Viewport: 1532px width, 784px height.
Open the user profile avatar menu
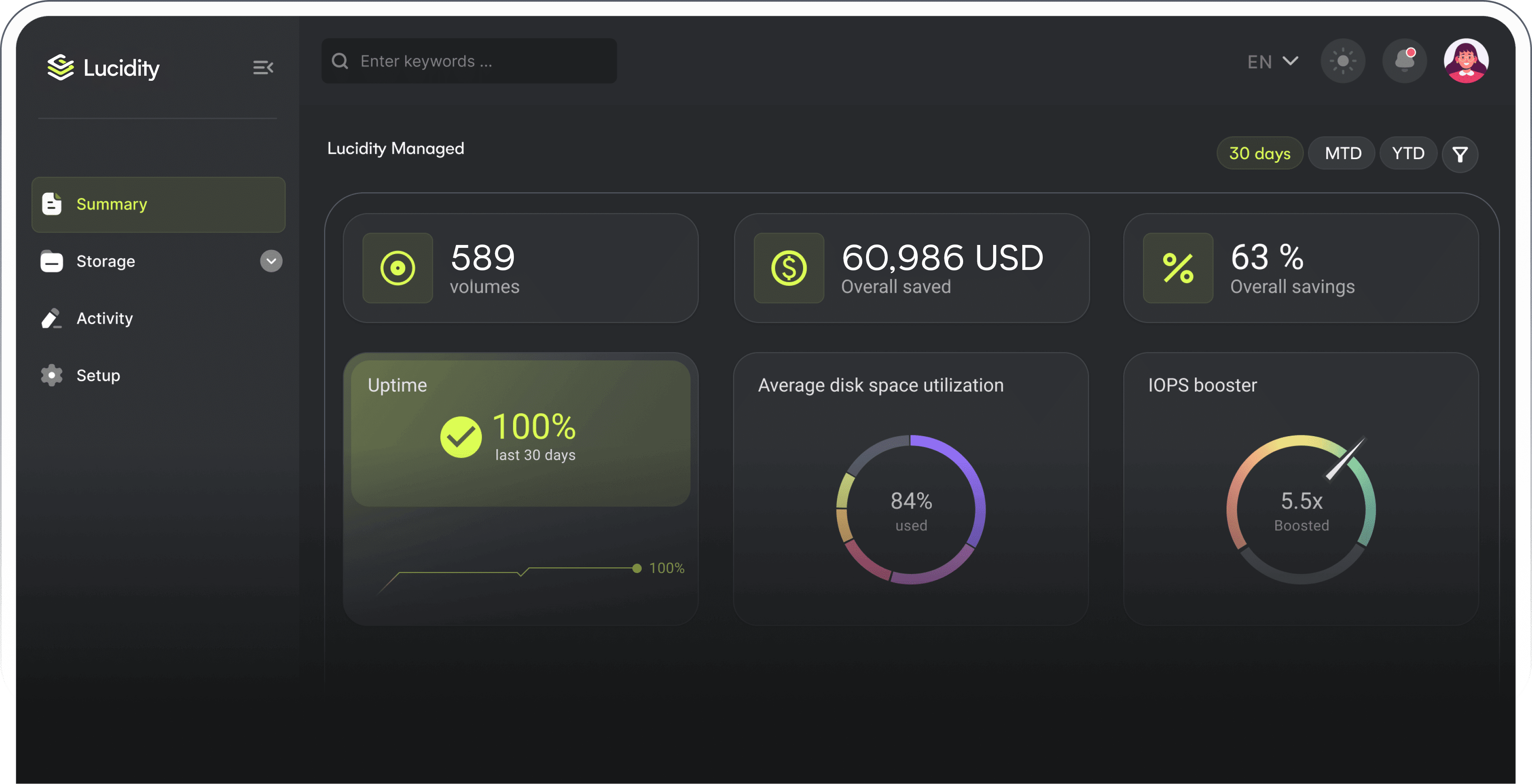tap(1466, 61)
